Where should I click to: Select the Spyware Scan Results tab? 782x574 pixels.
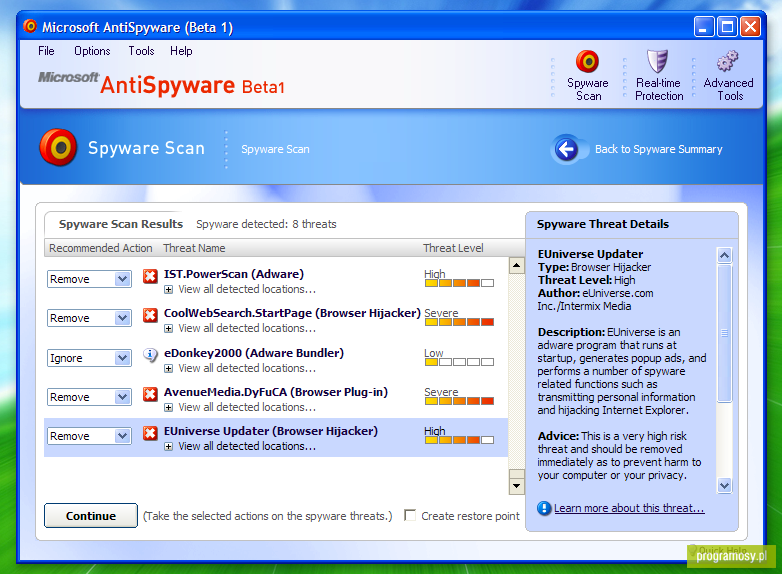pos(121,224)
